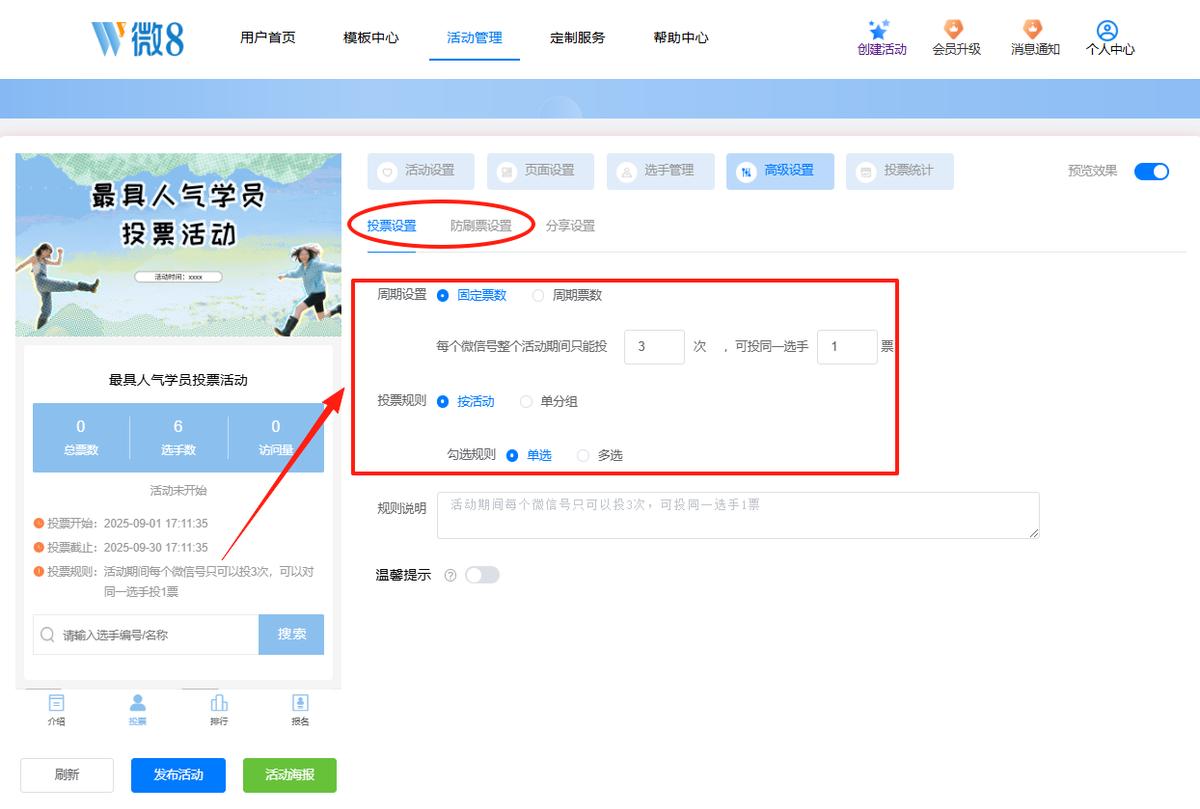Switch to 投票统计 tab
The height and width of the screenshot is (809, 1200).
click(x=900, y=171)
